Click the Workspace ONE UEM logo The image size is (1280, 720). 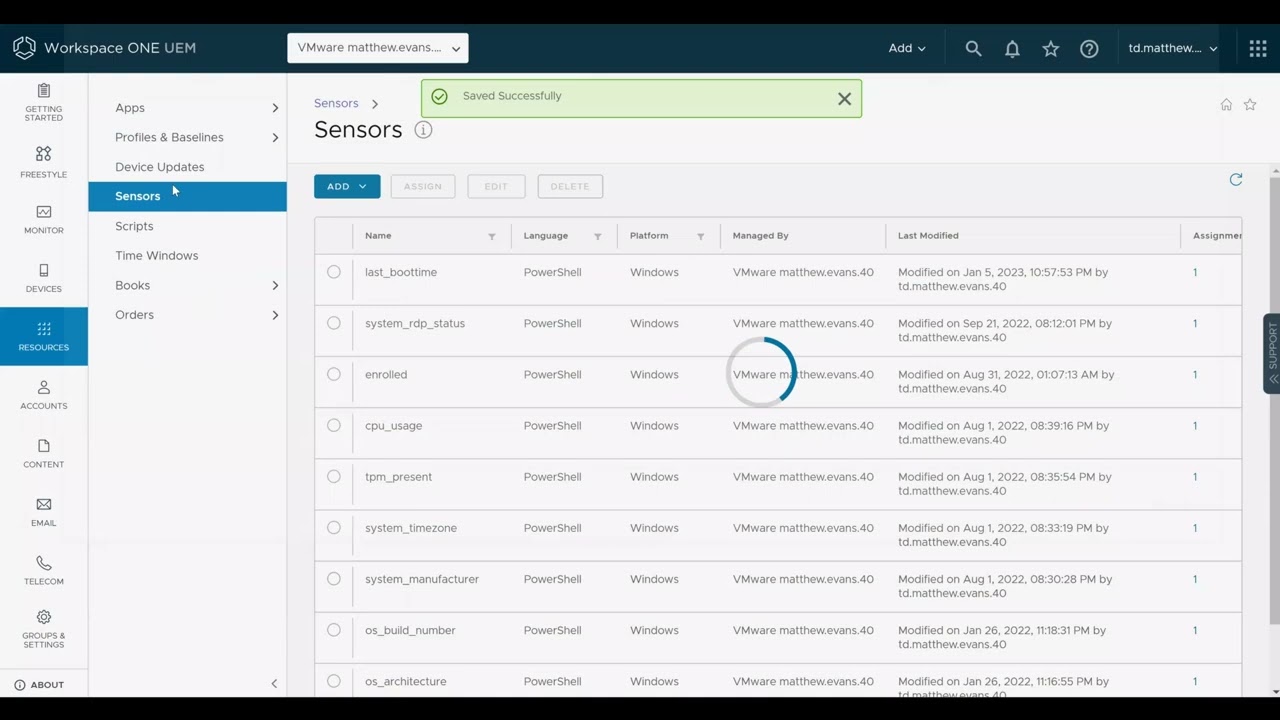click(x=104, y=48)
